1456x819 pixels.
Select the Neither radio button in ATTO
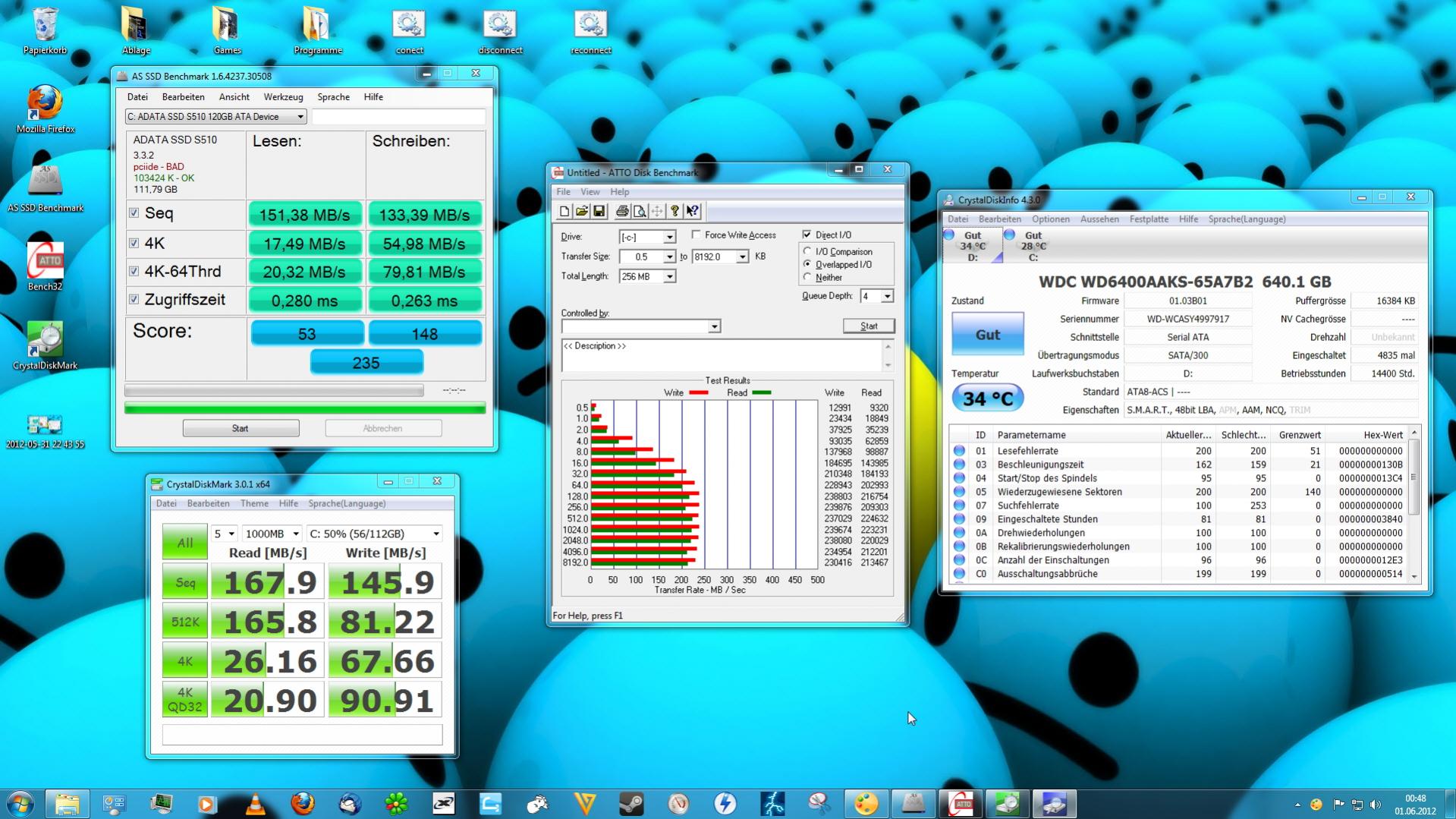(x=807, y=277)
